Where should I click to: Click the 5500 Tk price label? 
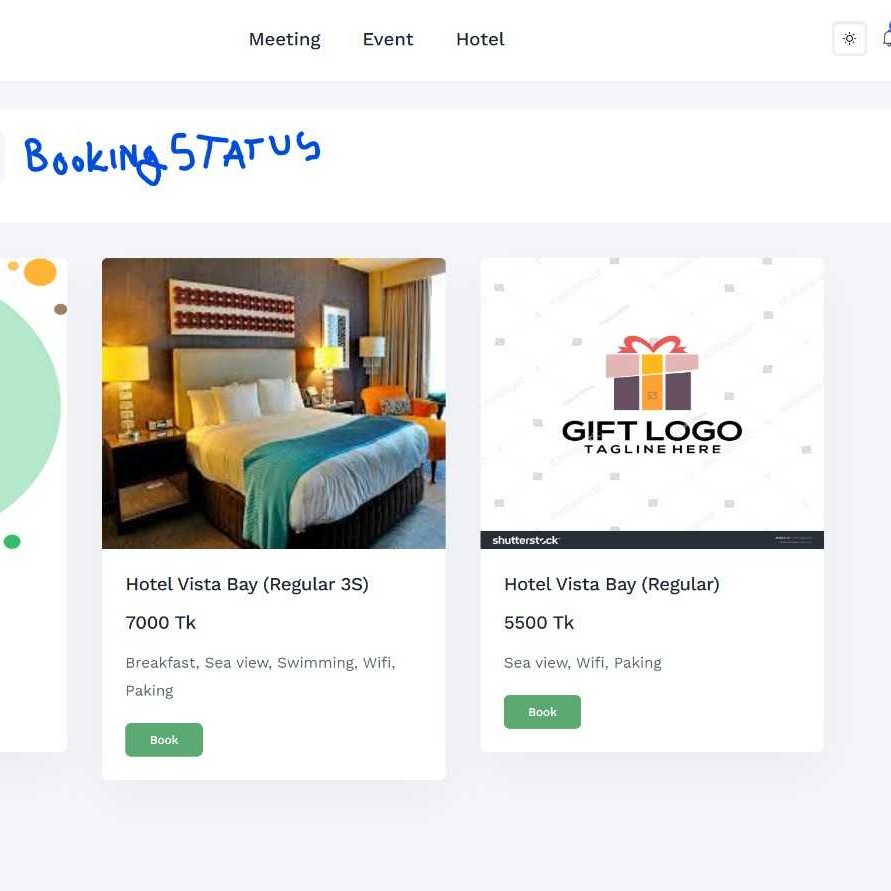[539, 623]
